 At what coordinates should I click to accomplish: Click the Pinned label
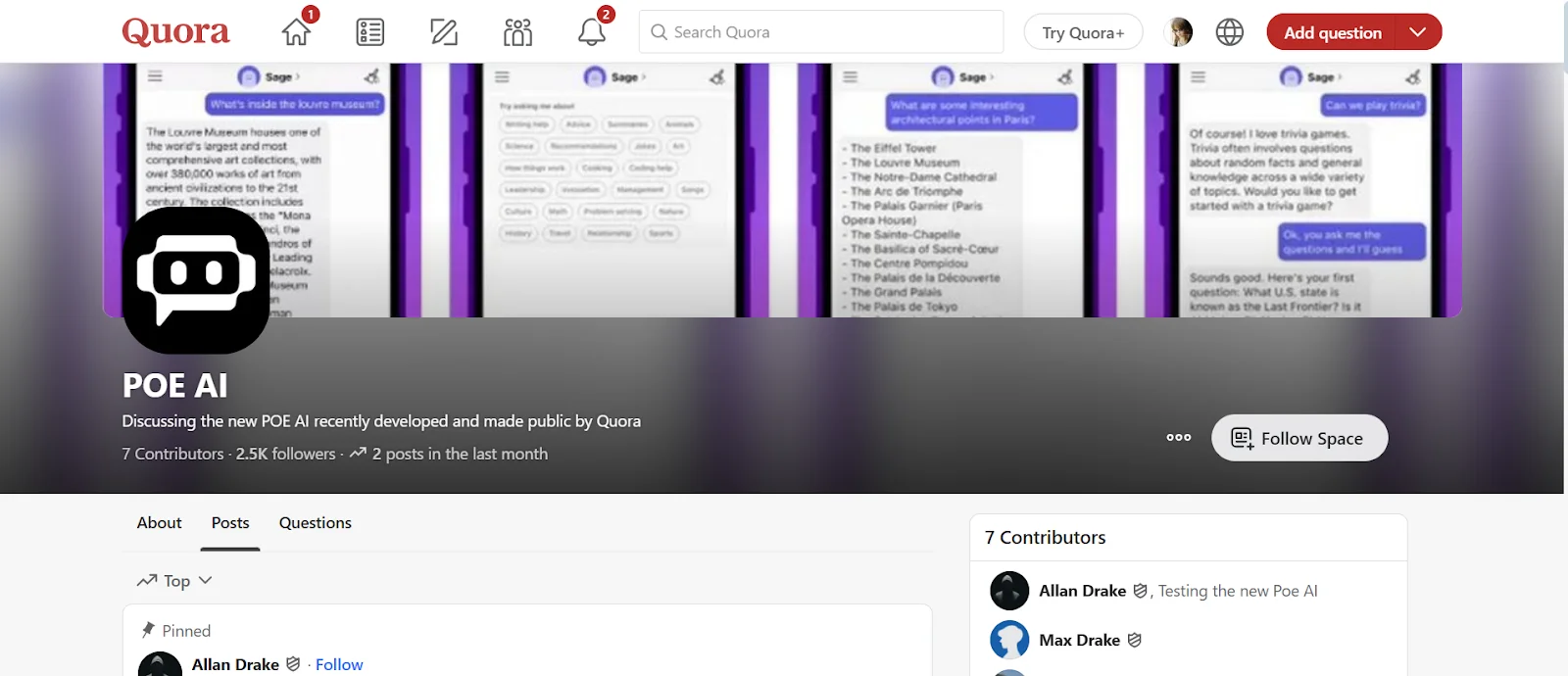[186, 631]
